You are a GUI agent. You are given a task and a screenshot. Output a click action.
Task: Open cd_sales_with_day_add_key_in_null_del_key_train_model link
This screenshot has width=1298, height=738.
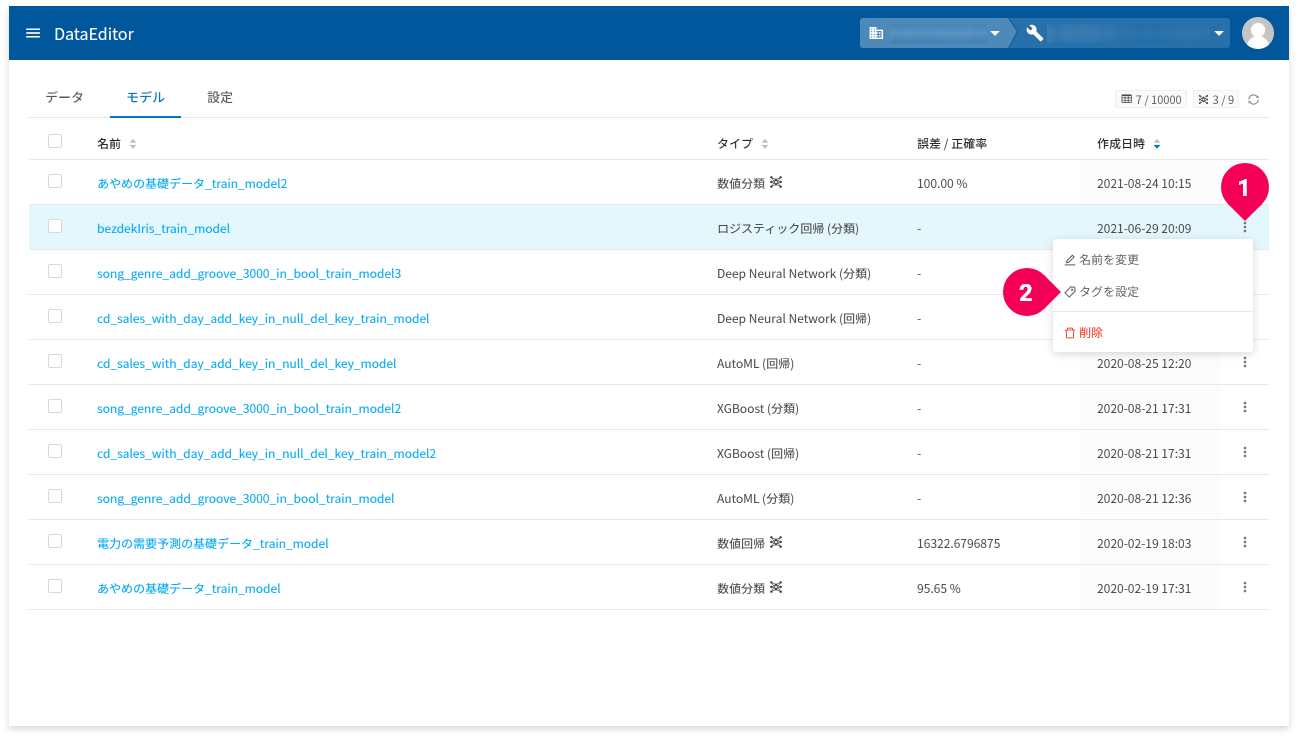coord(263,318)
